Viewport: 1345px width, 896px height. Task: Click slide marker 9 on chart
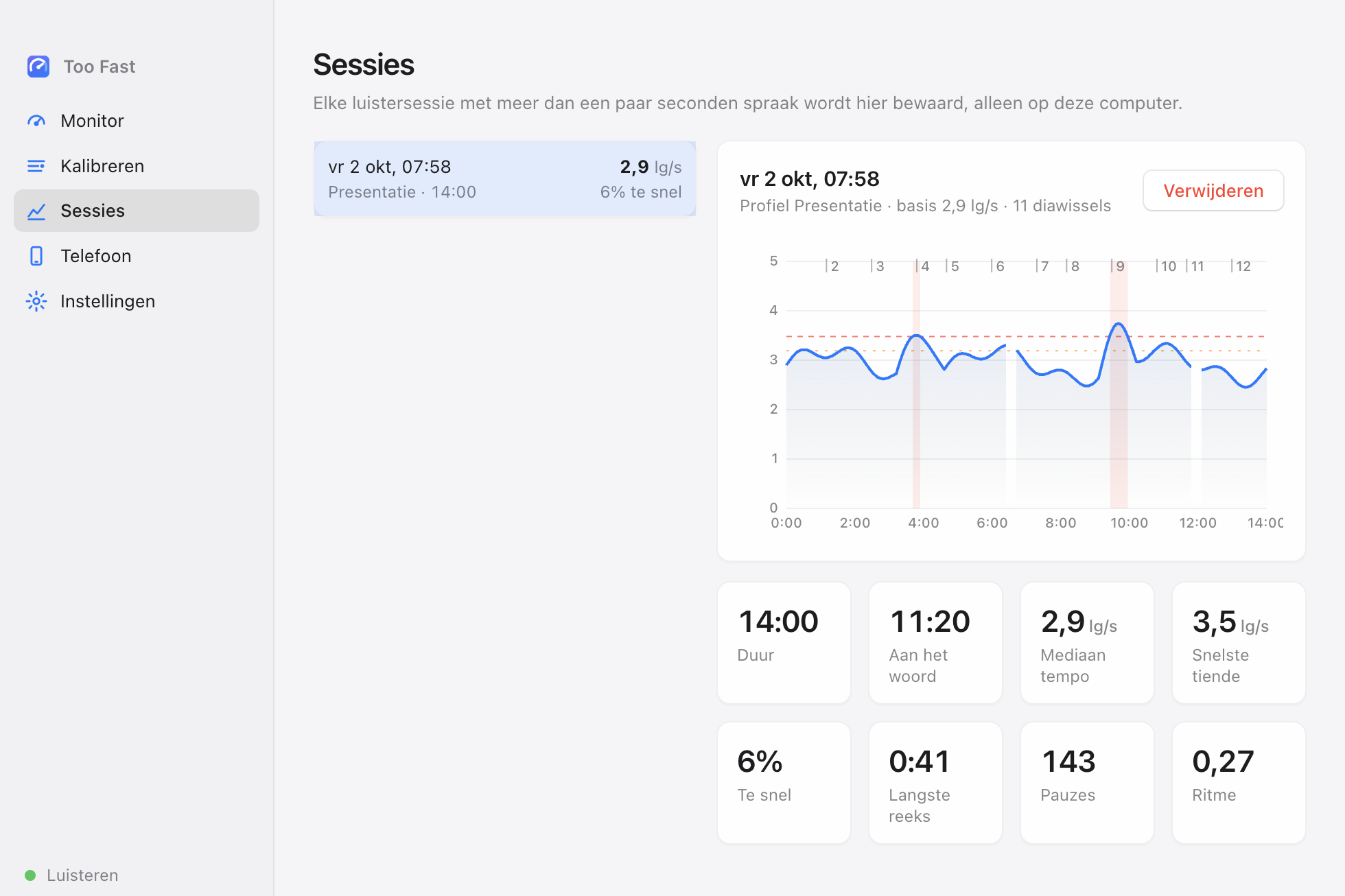(x=1117, y=266)
